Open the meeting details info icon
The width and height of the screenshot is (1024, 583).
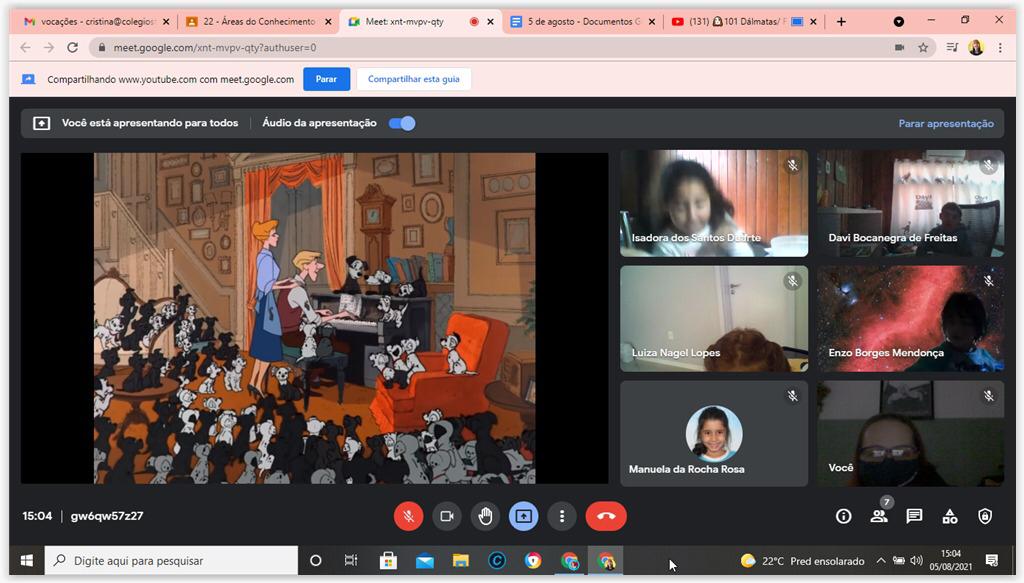pos(843,516)
